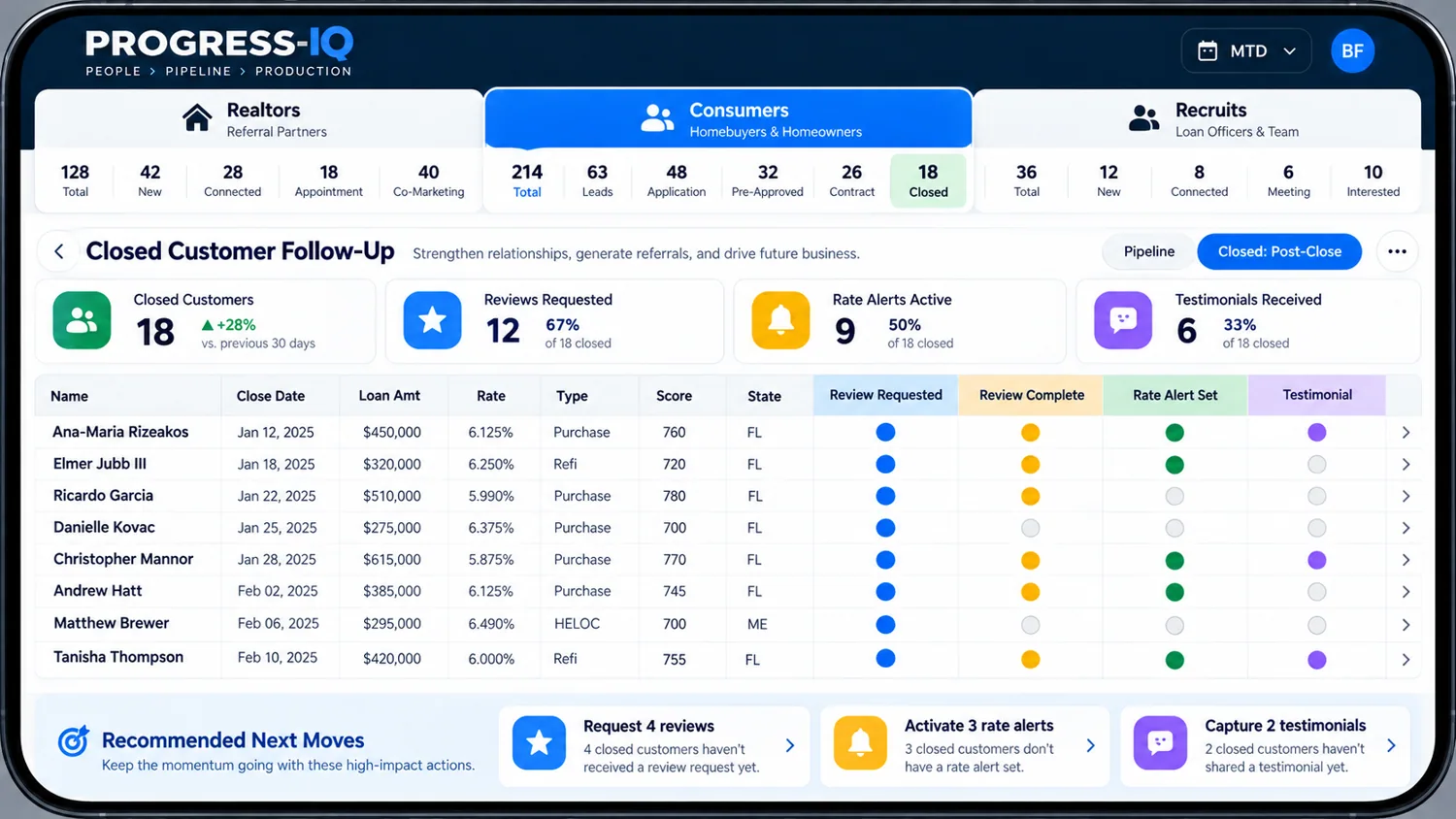This screenshot has height=819, width=1456.
Task: Open Matthew Brewer row chevron
Action: [x=1406, y=625]
